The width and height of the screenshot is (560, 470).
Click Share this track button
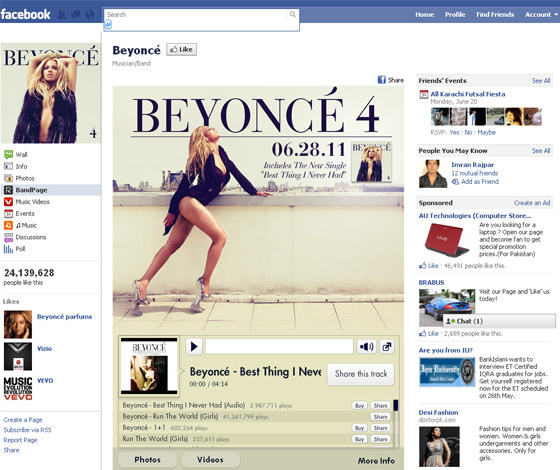point(361,374)
